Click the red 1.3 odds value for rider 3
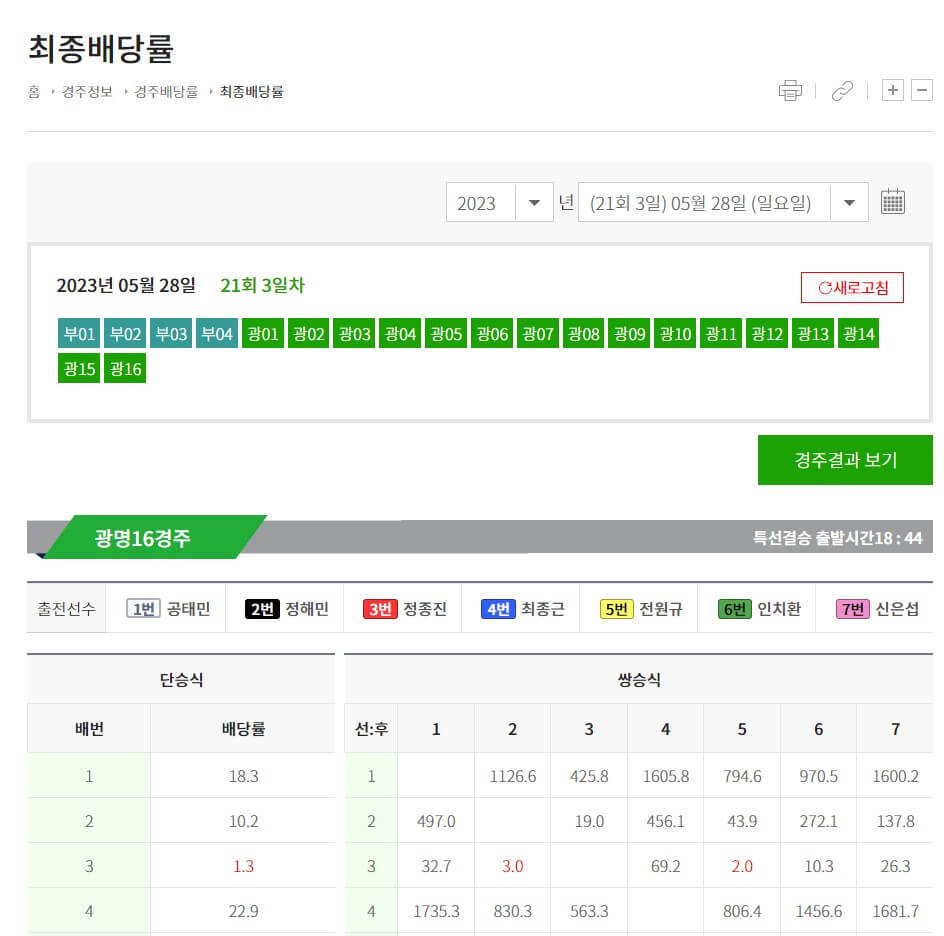 (242, 866)
